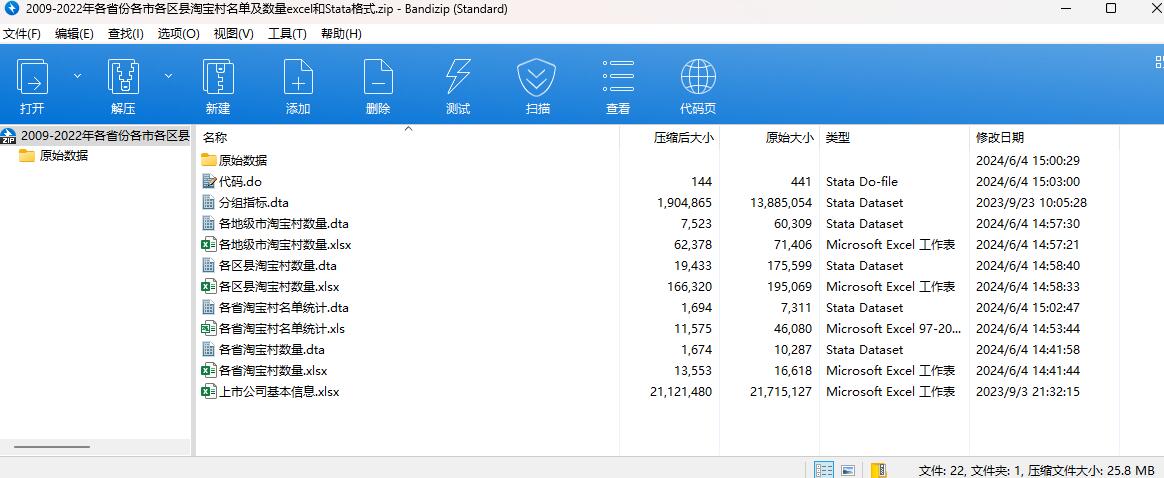Open the 查找(I) menu

coord(125,33)
